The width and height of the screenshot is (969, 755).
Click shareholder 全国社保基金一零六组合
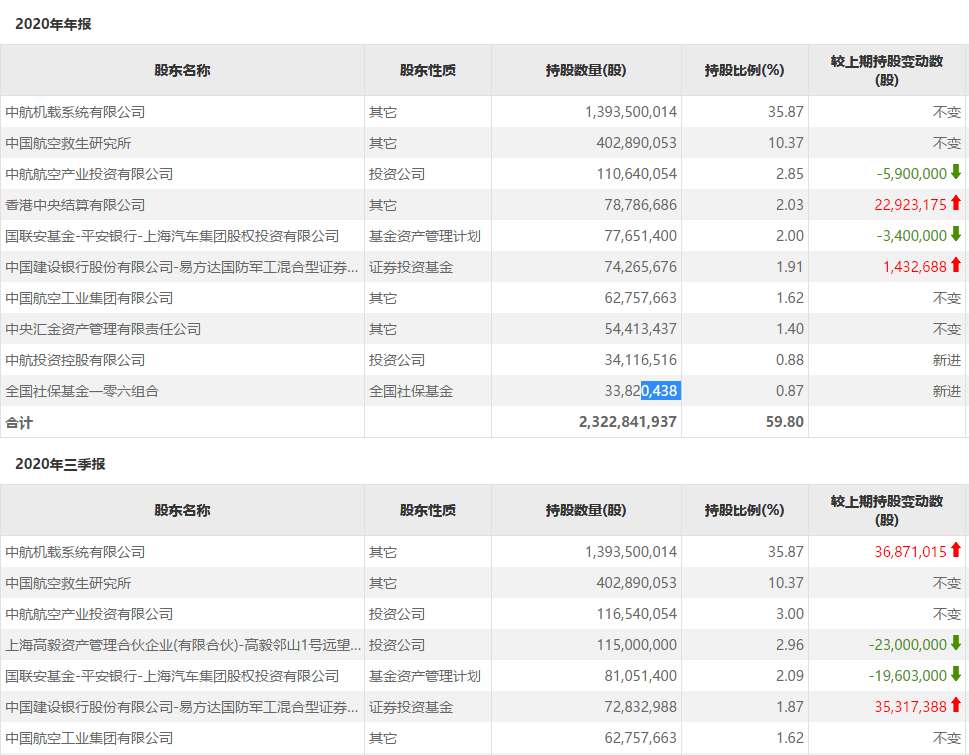point(82,391)
